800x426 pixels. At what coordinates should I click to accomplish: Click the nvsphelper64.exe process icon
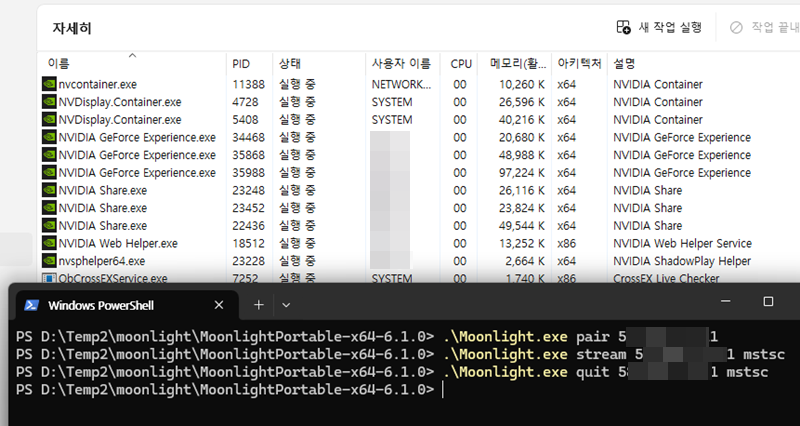(x=49, y=261)
